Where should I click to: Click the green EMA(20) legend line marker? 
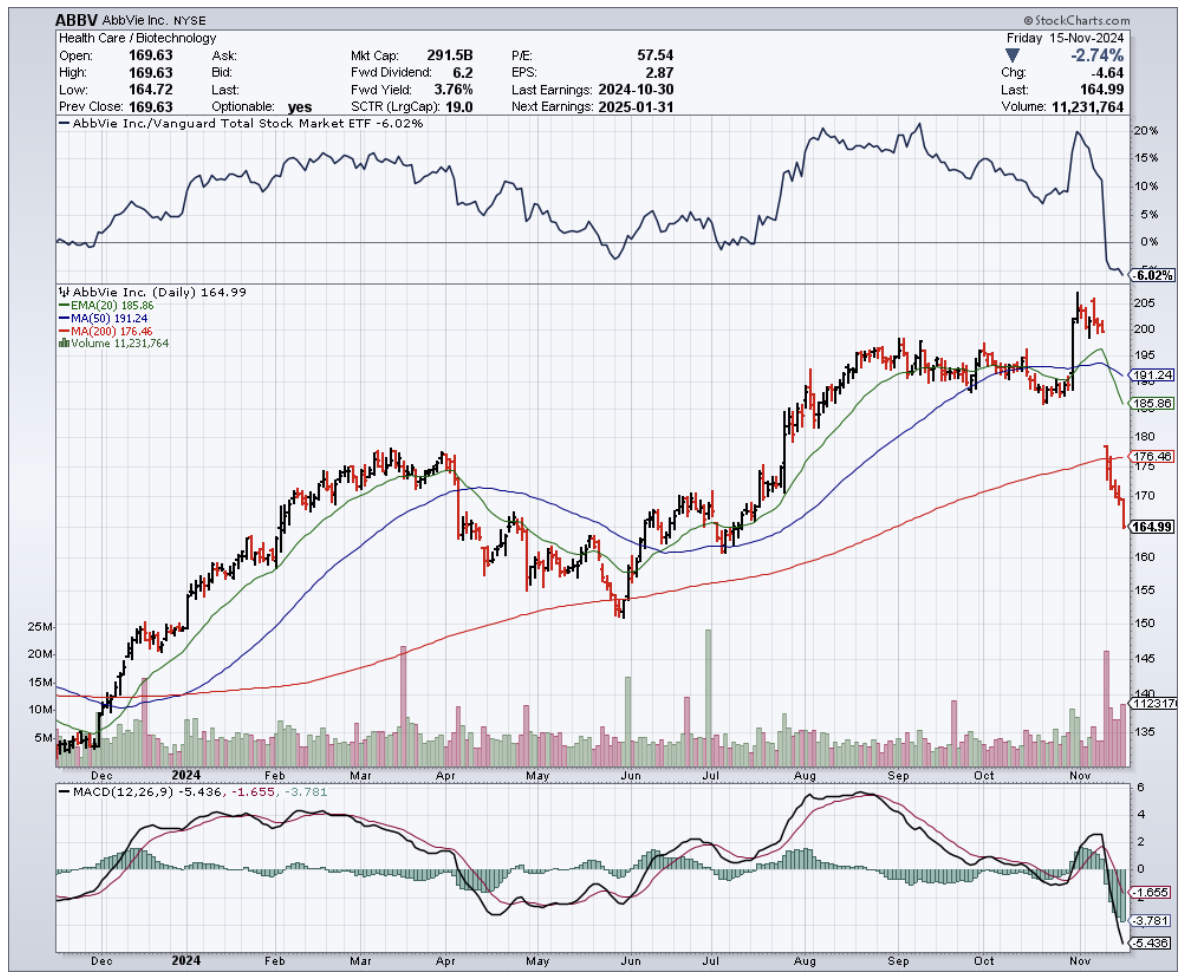(64, 304)
